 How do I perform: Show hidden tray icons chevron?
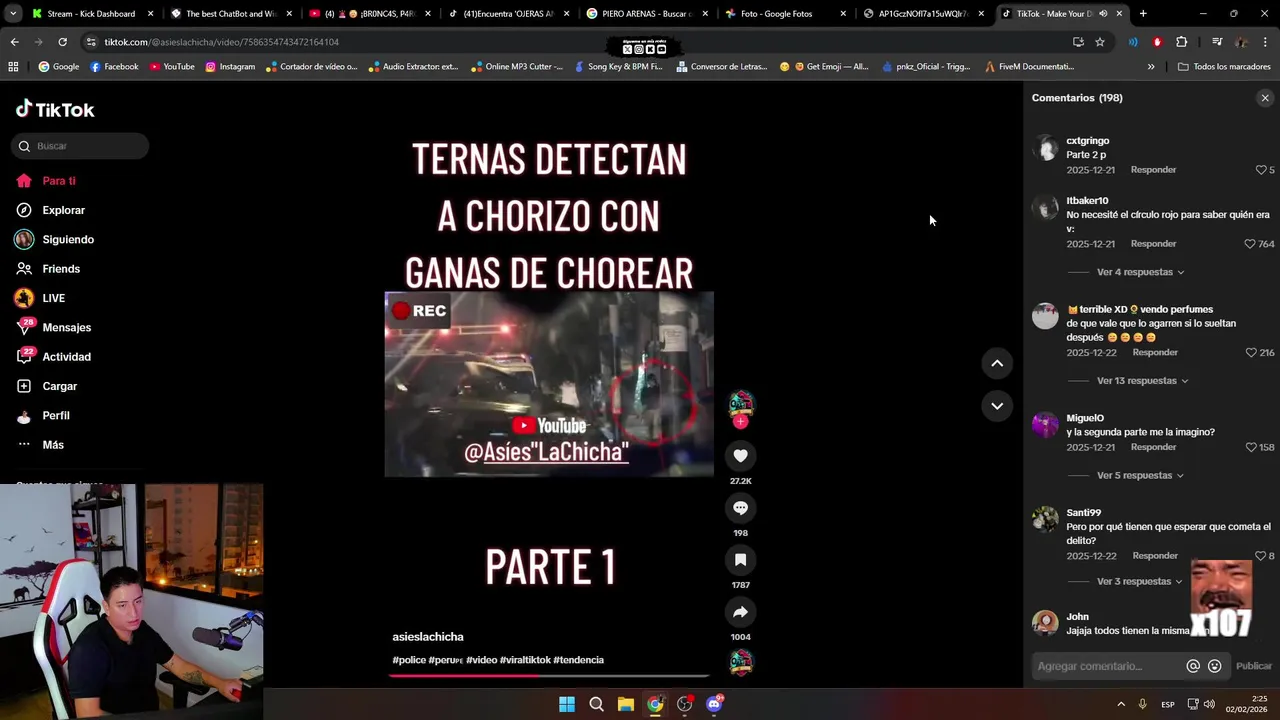(1121, 704)
